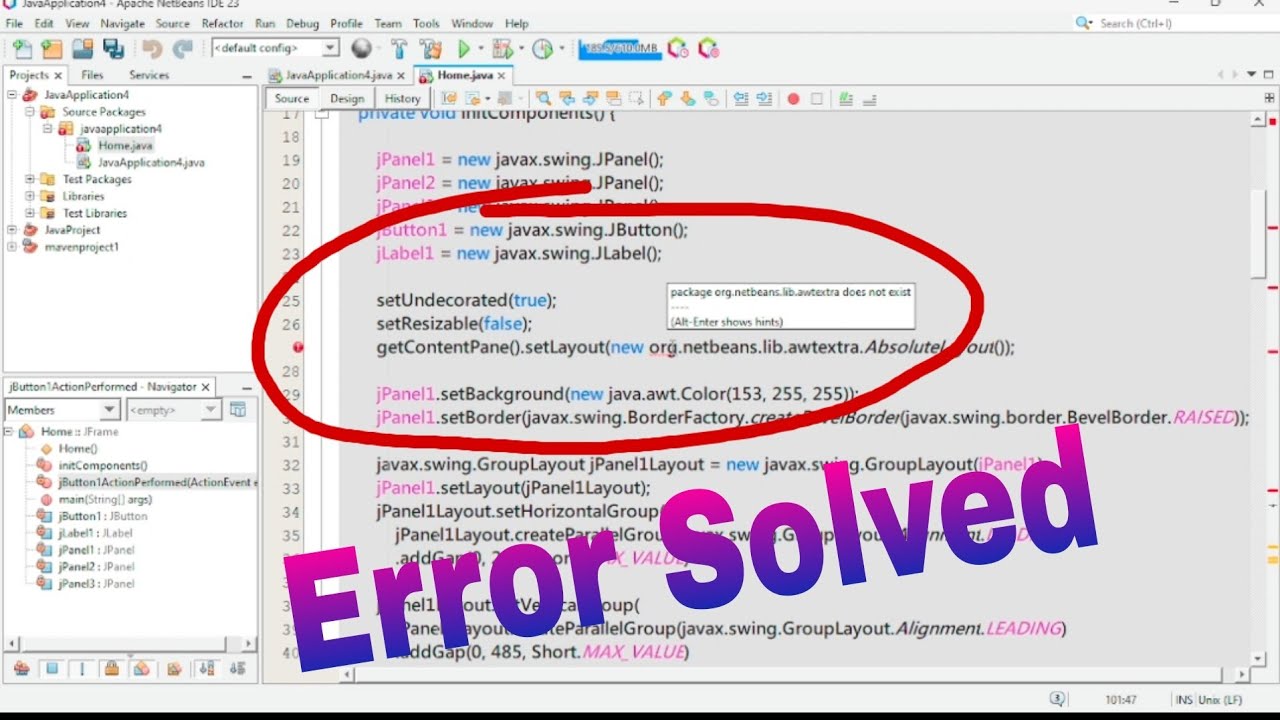Open the Window menu
This screenshot has height=720, width=1280.
pos(472,23)
